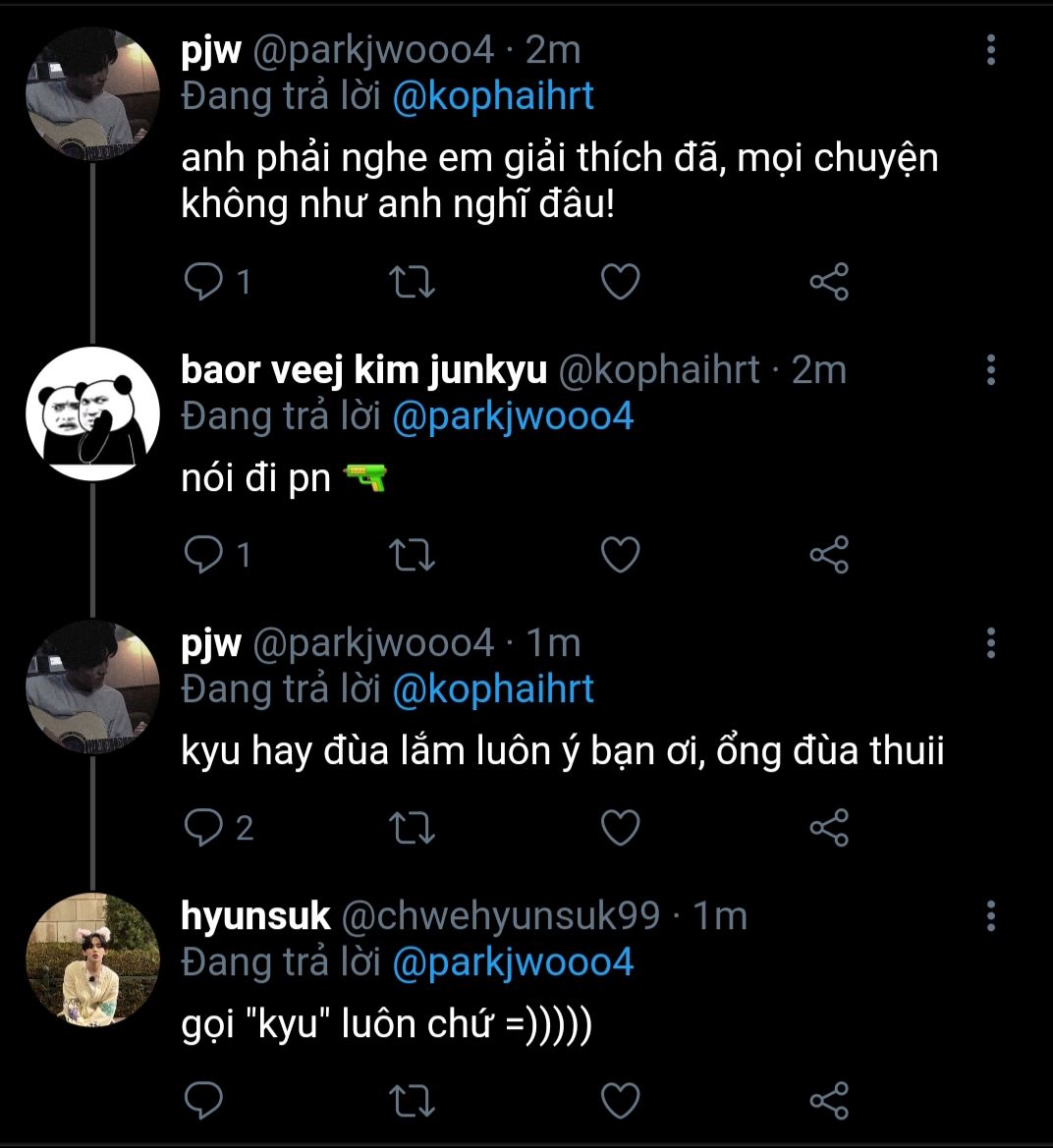
Task: Open more options on hyunsuk's tweet
Action: pos(990,916)
